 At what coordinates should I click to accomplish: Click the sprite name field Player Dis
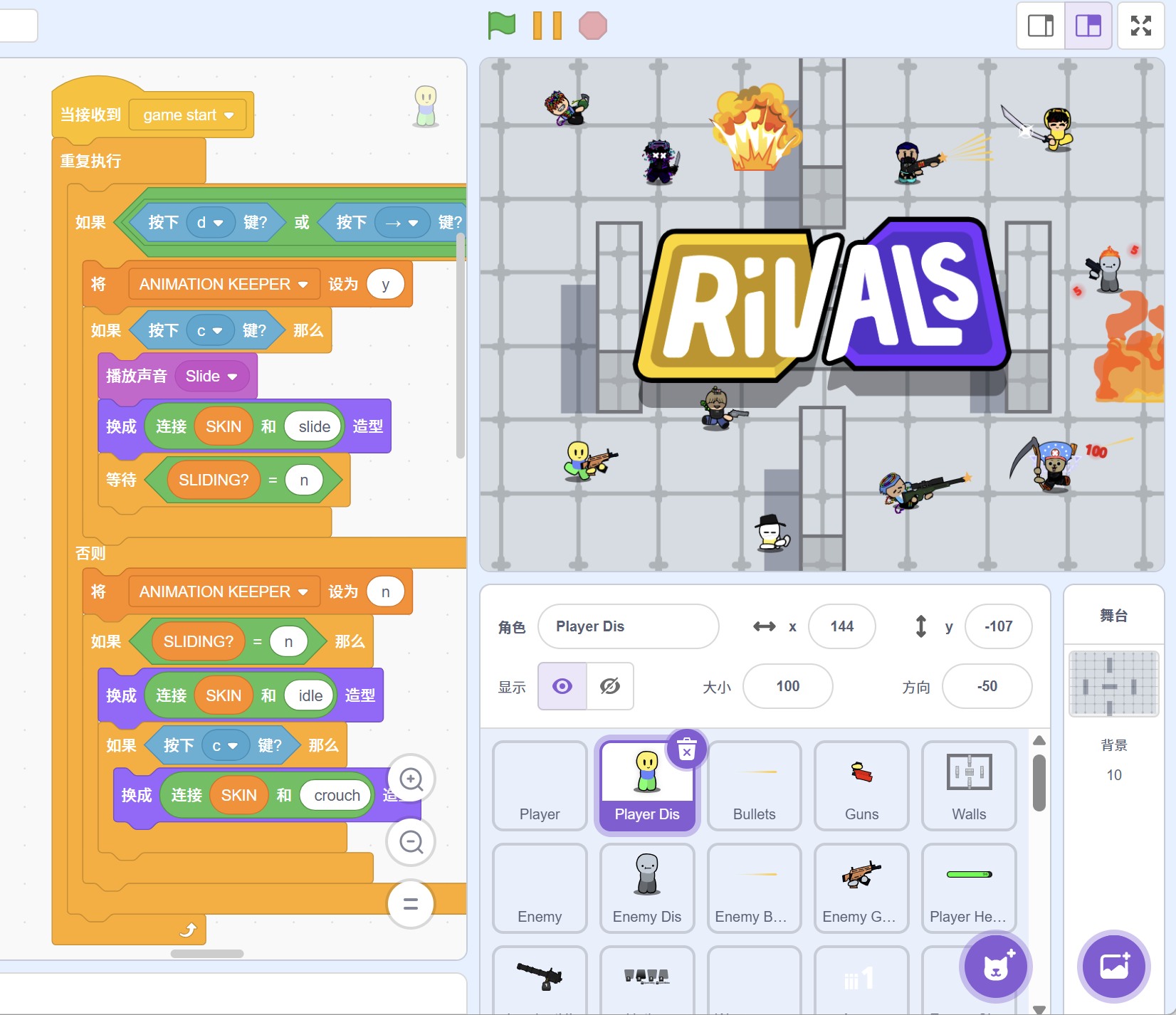628,626
